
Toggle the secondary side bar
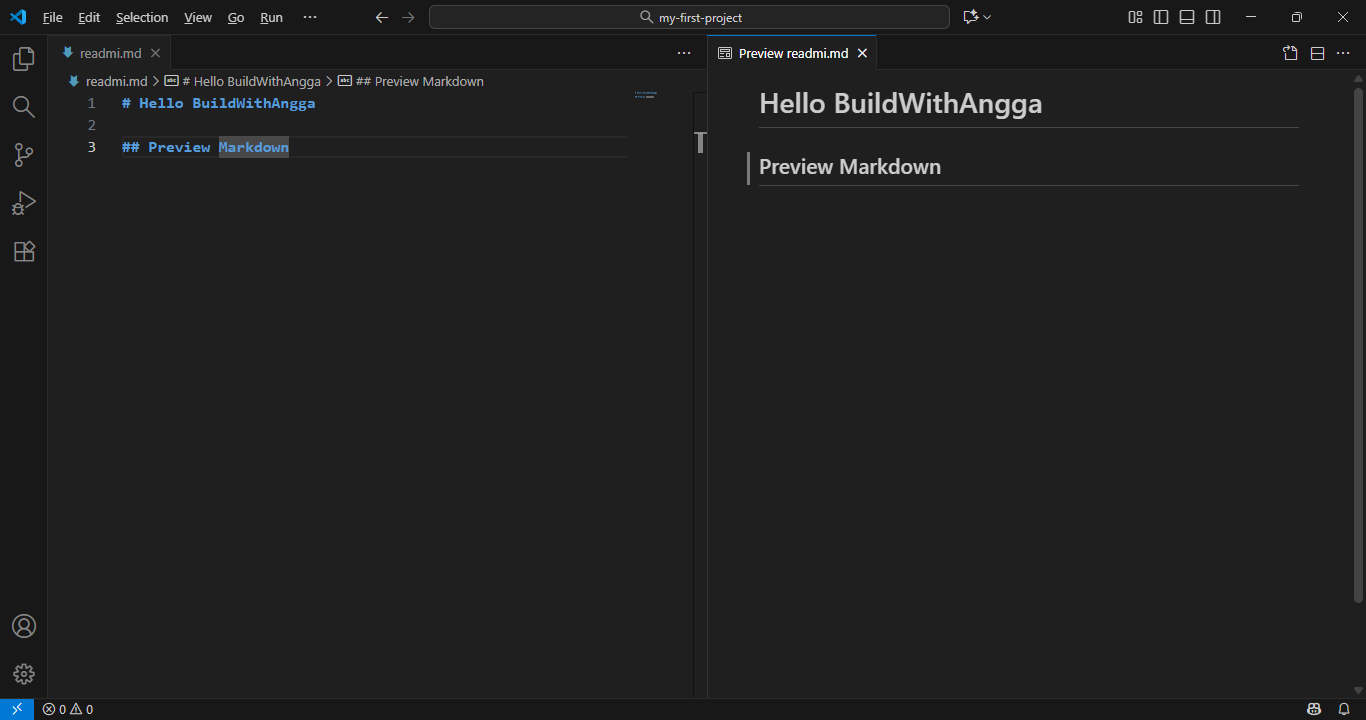[1212, 16]
